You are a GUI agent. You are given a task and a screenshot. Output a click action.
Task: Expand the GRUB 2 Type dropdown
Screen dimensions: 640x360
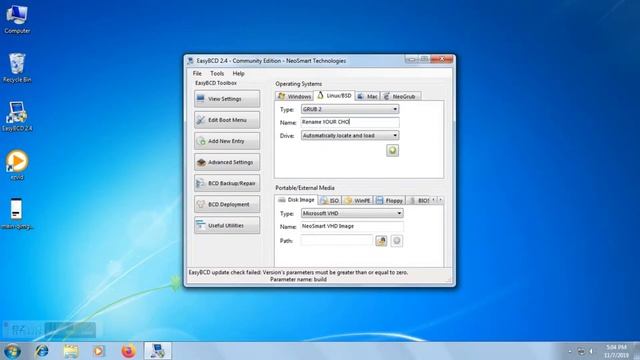coord(350,109)
